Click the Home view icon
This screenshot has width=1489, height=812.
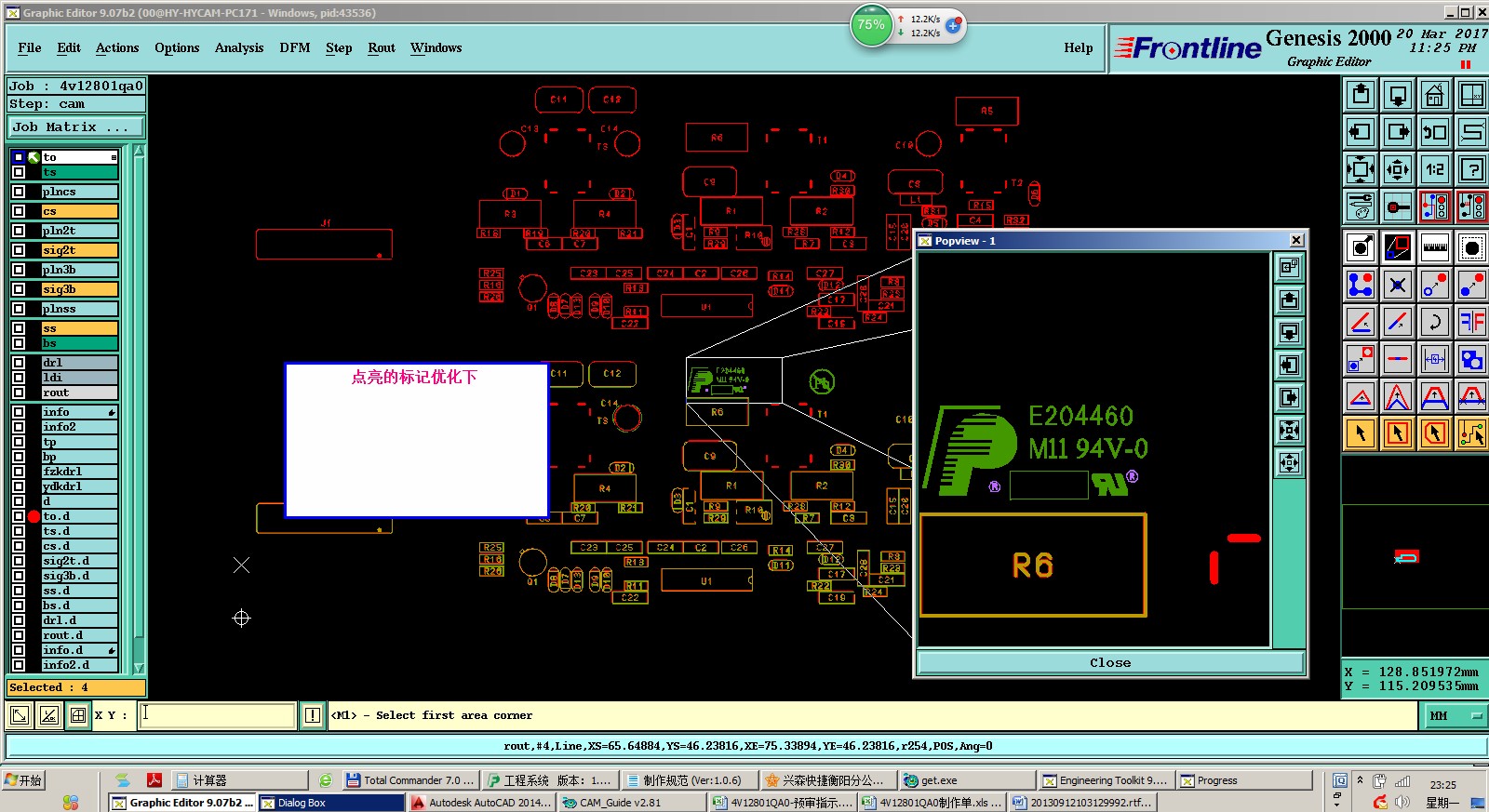[1434, 95]
